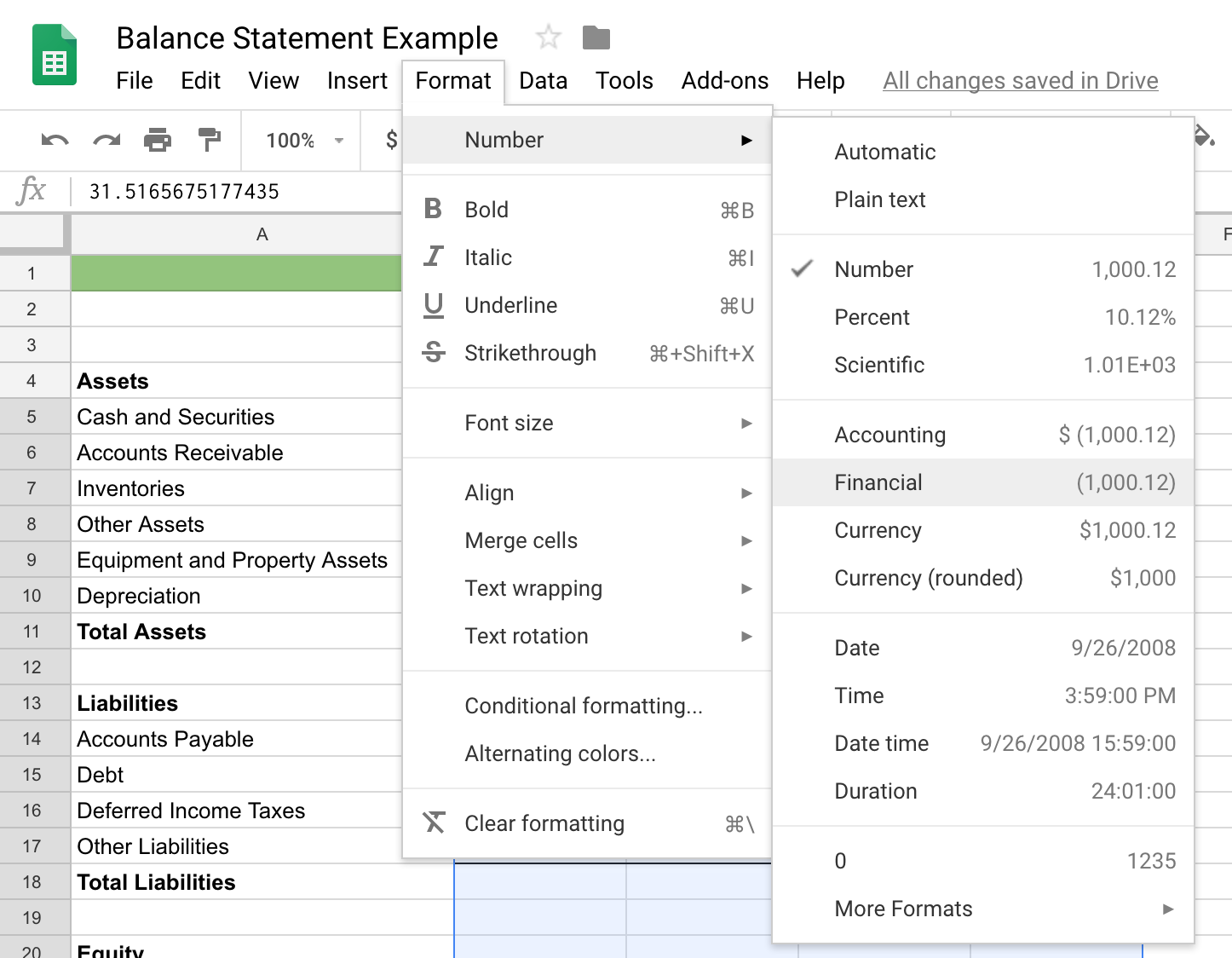
Task: Apply Accounting format
Action: 983,435
